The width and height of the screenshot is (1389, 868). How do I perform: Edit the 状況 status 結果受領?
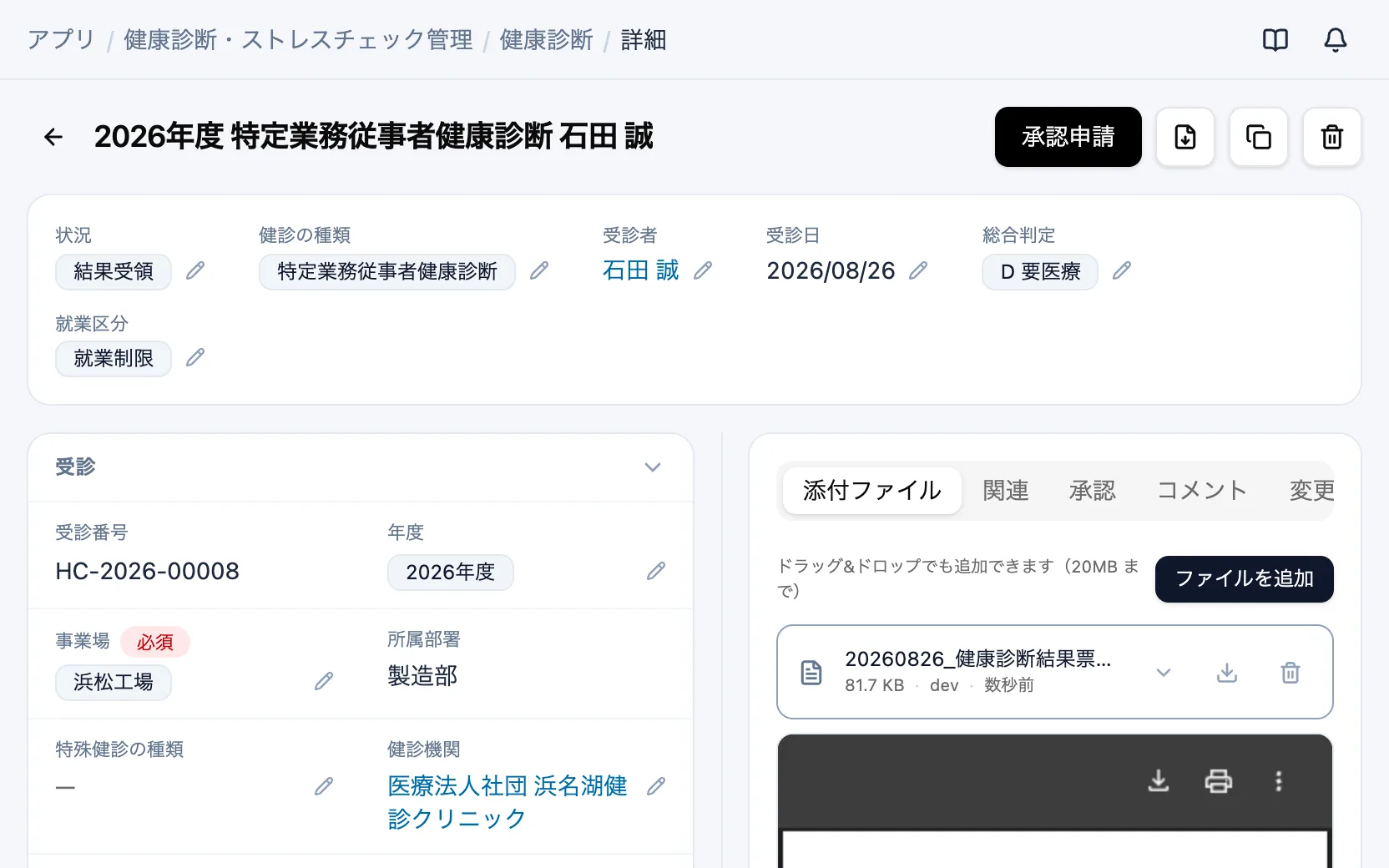[195, 270]
